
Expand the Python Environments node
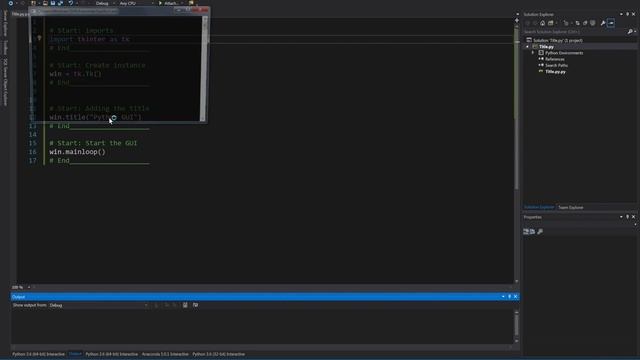click(x=533, y=53)
